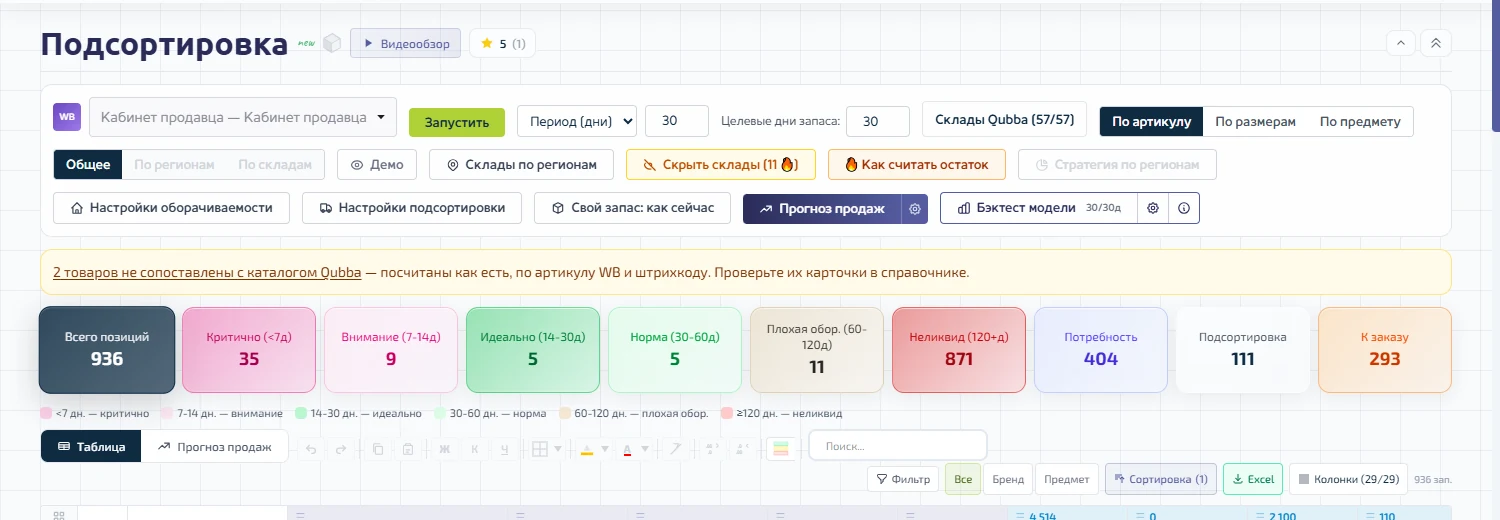This screenshot has height=520, width=1500.
Task: Click the copy icon in table toolbar
Action: click(378, 449)
